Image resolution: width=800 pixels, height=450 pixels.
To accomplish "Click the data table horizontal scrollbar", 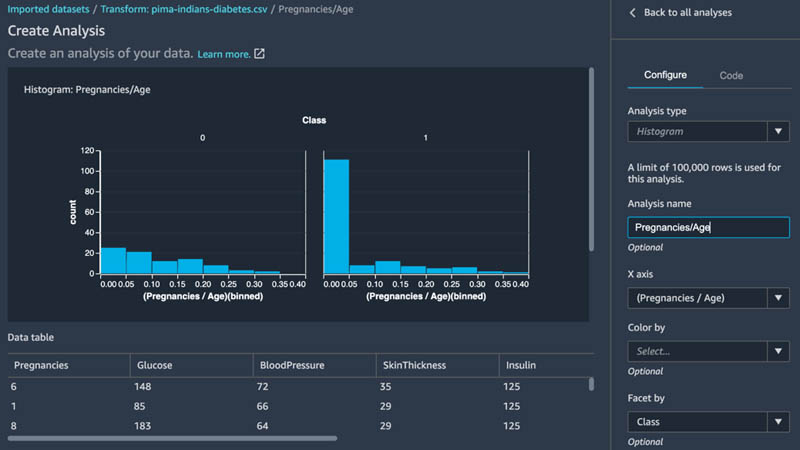I will [172, 438].
